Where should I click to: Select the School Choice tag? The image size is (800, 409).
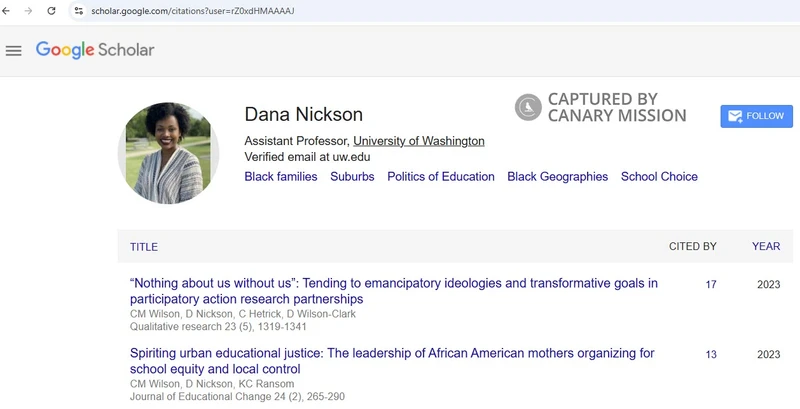coord(659,176)
